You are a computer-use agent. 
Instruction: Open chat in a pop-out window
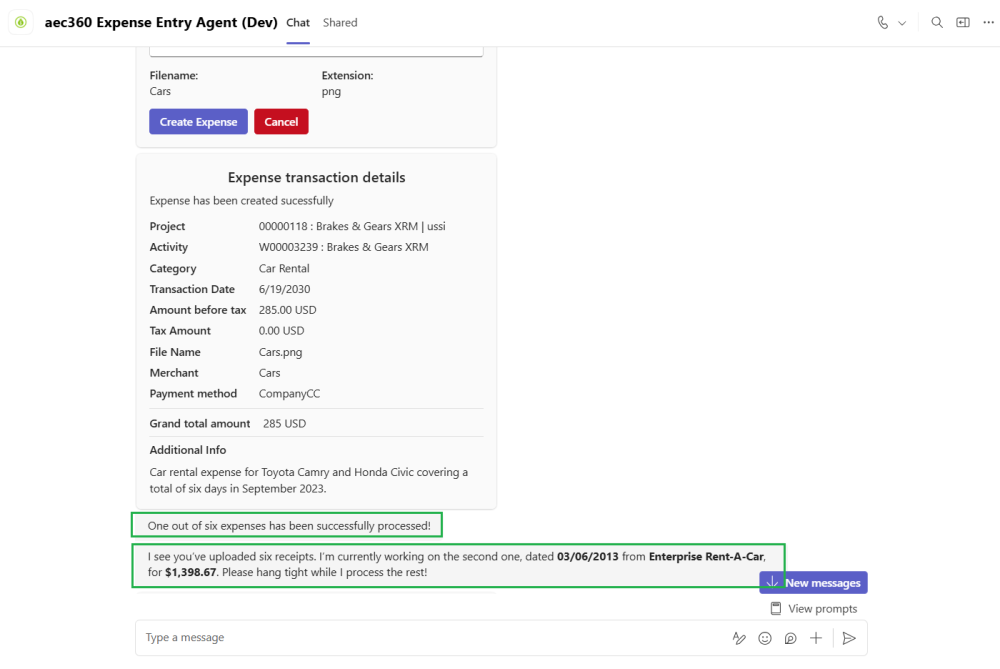tap(963, 22)
